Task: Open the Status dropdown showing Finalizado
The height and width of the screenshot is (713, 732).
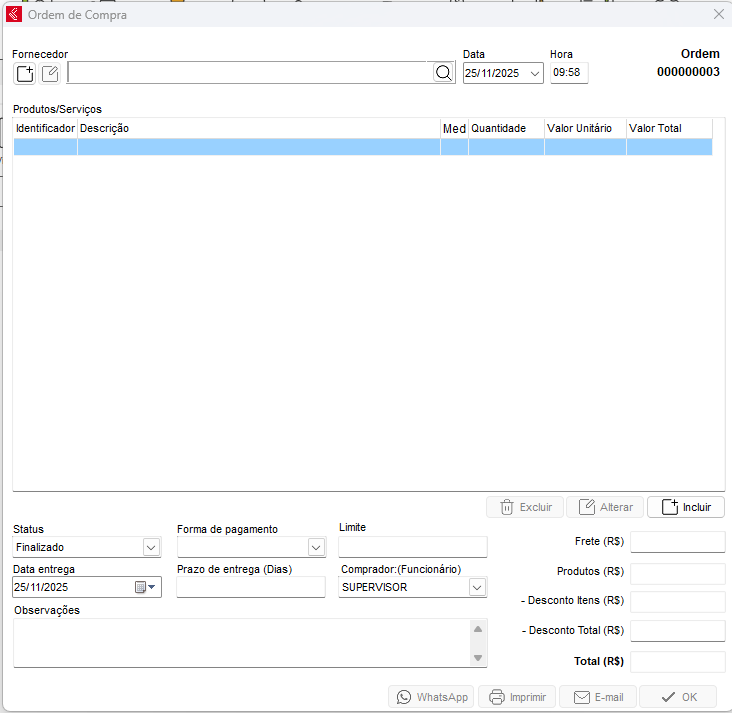Action: 151,547
